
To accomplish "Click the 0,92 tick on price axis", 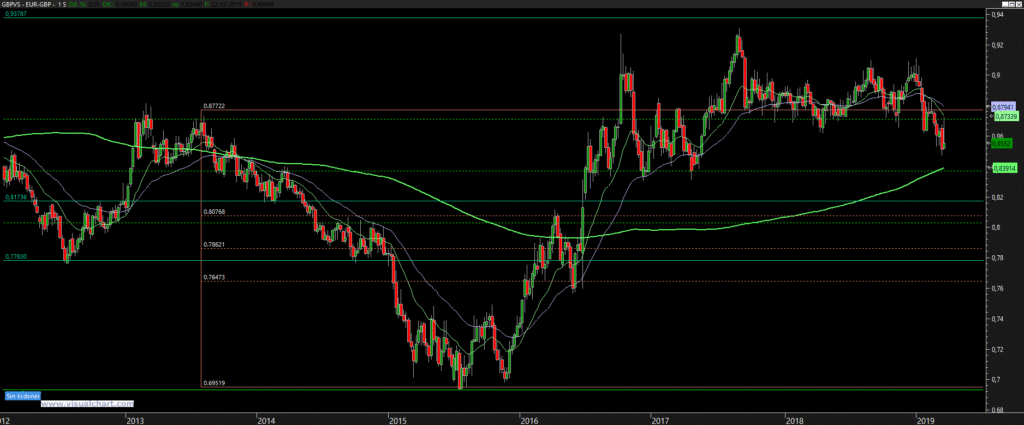I will 997,44.
